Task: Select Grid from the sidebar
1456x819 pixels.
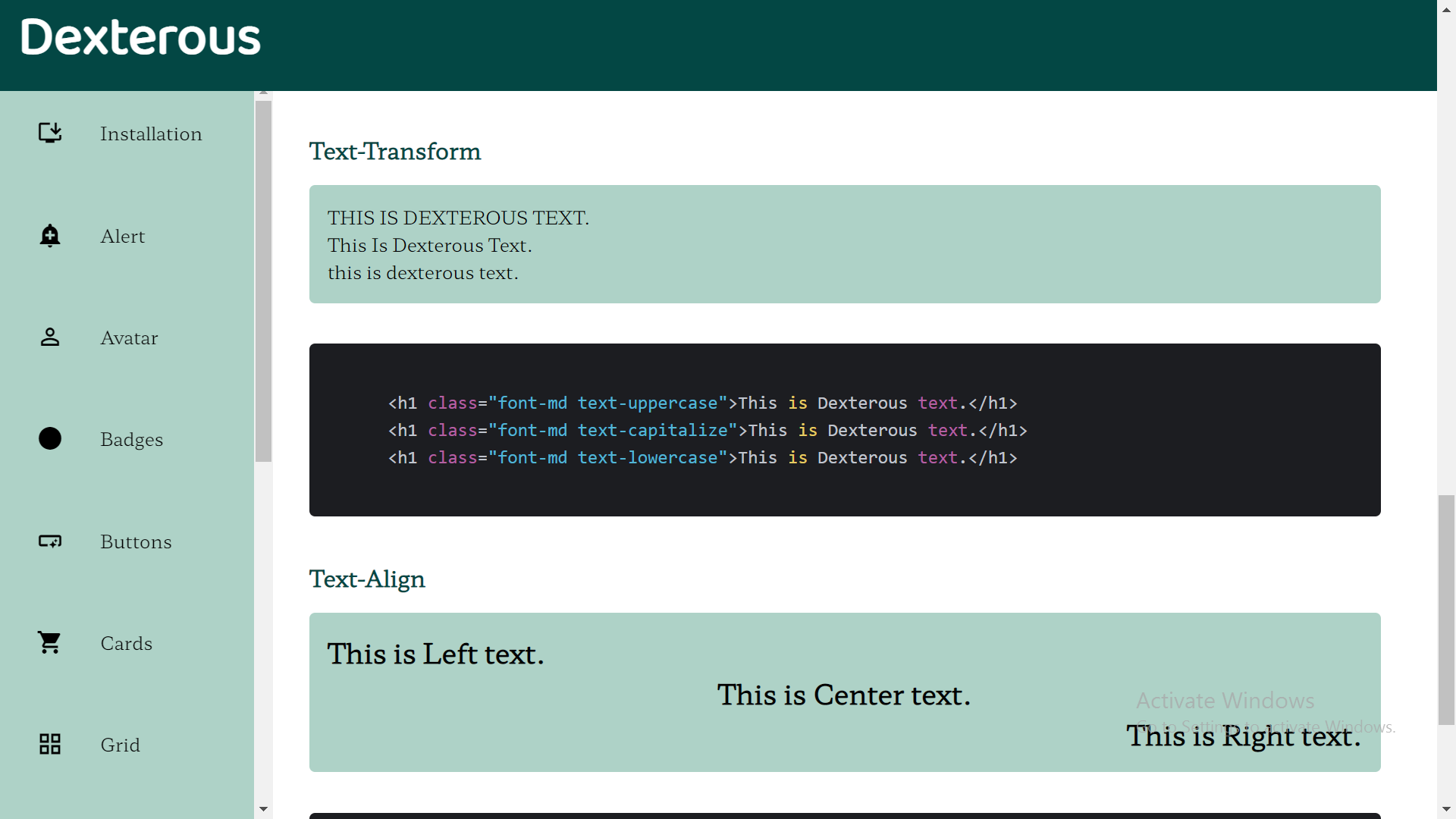Action: (120, 745)
